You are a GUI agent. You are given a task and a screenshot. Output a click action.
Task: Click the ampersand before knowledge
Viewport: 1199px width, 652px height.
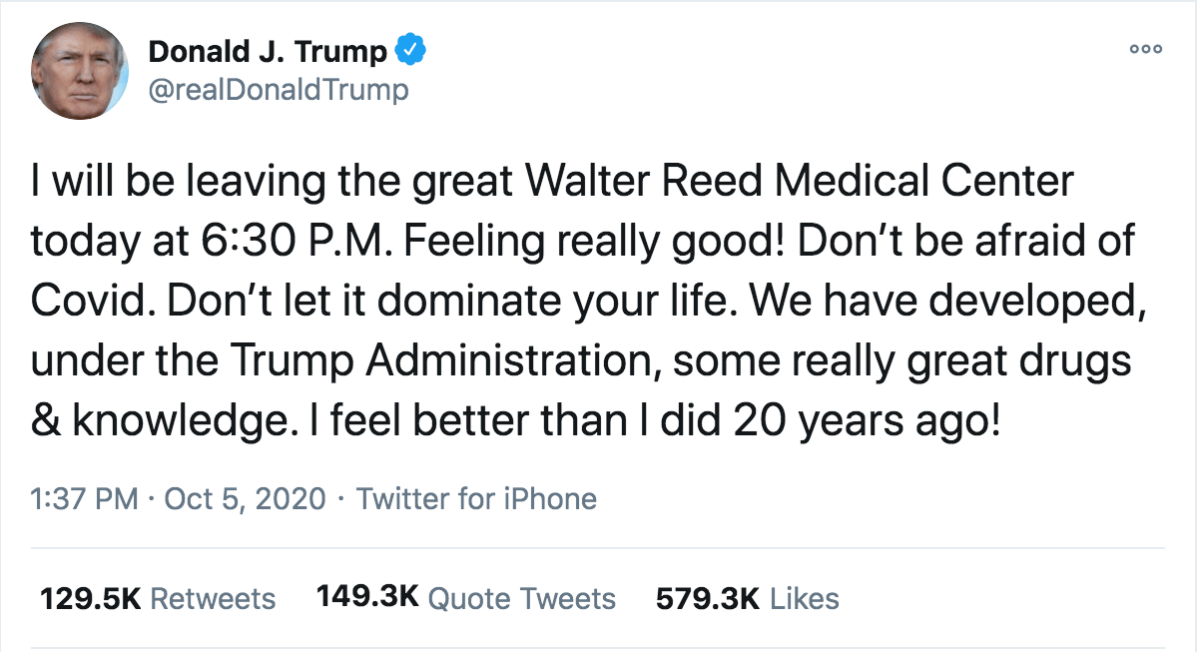click(45, 419)
